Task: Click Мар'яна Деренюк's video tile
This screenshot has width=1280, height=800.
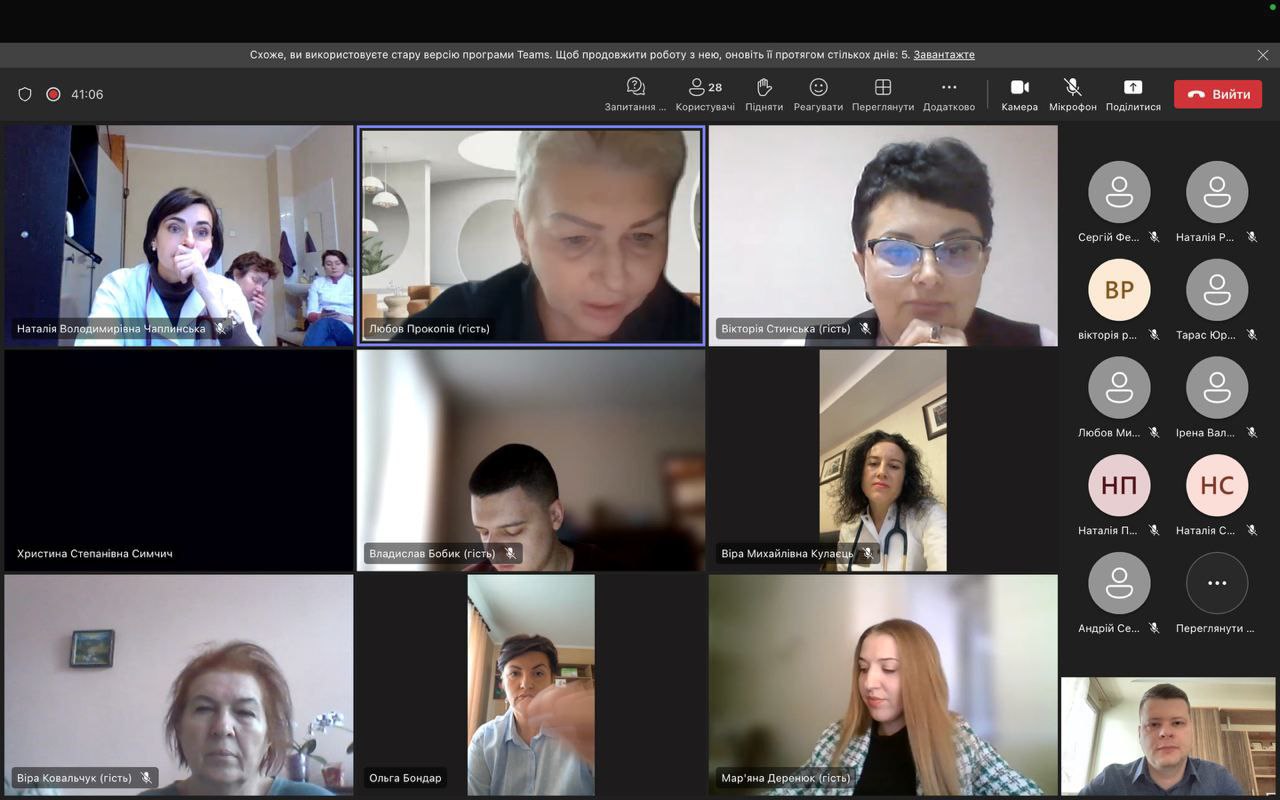Action: point(883,685)
